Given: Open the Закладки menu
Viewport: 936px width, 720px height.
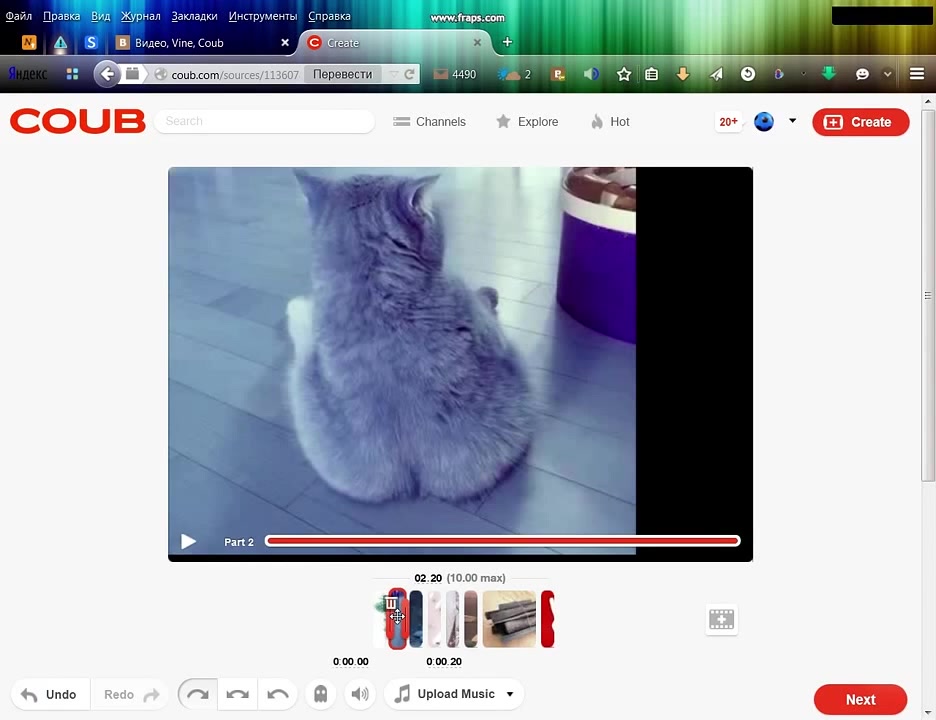Looking at the screenshot, I should pos(194,16).
